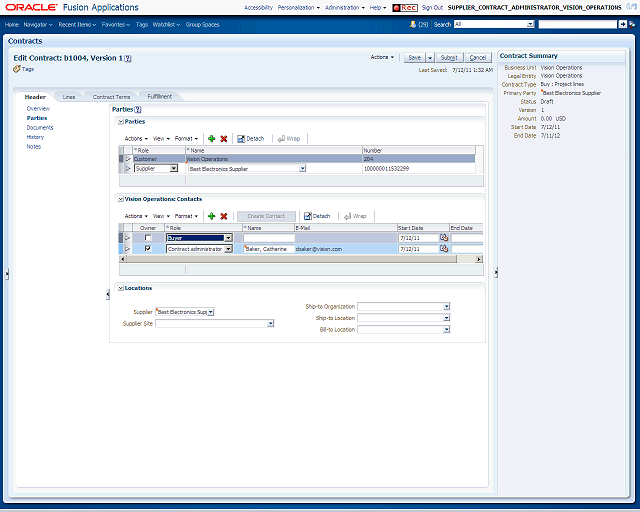Open calendar picker for Contract administrator start date

tap(444, 248)
